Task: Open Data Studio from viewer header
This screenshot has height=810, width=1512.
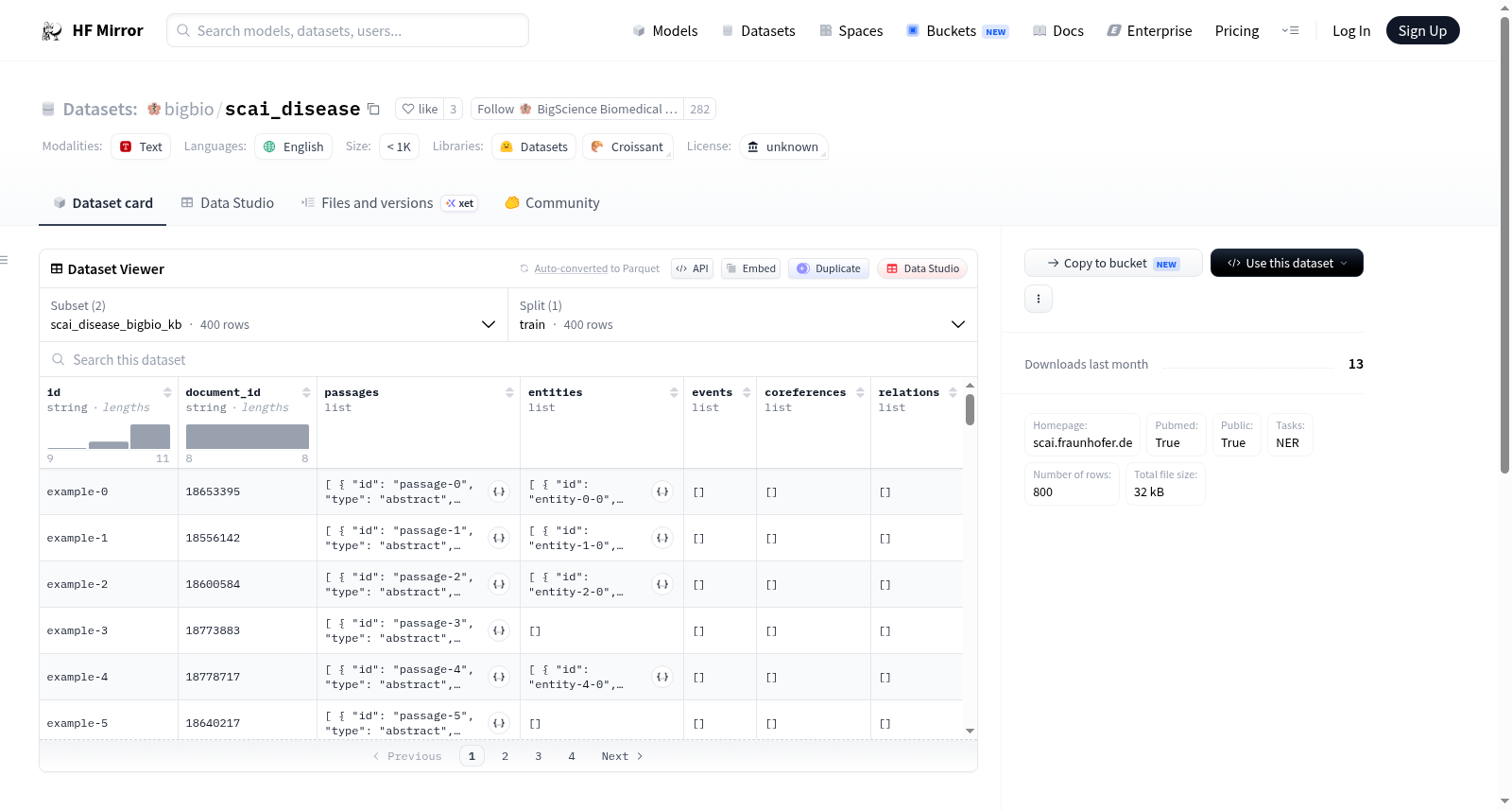Action: (922, 268)
